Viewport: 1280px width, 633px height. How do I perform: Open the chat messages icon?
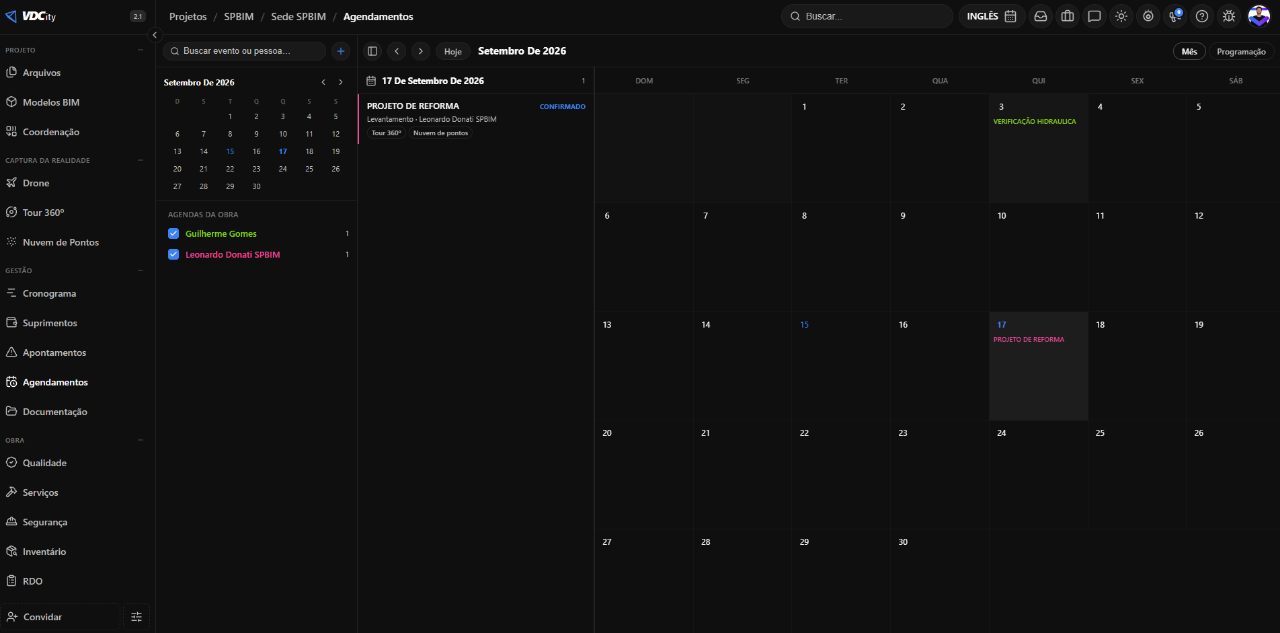(x=1095, y=16)
